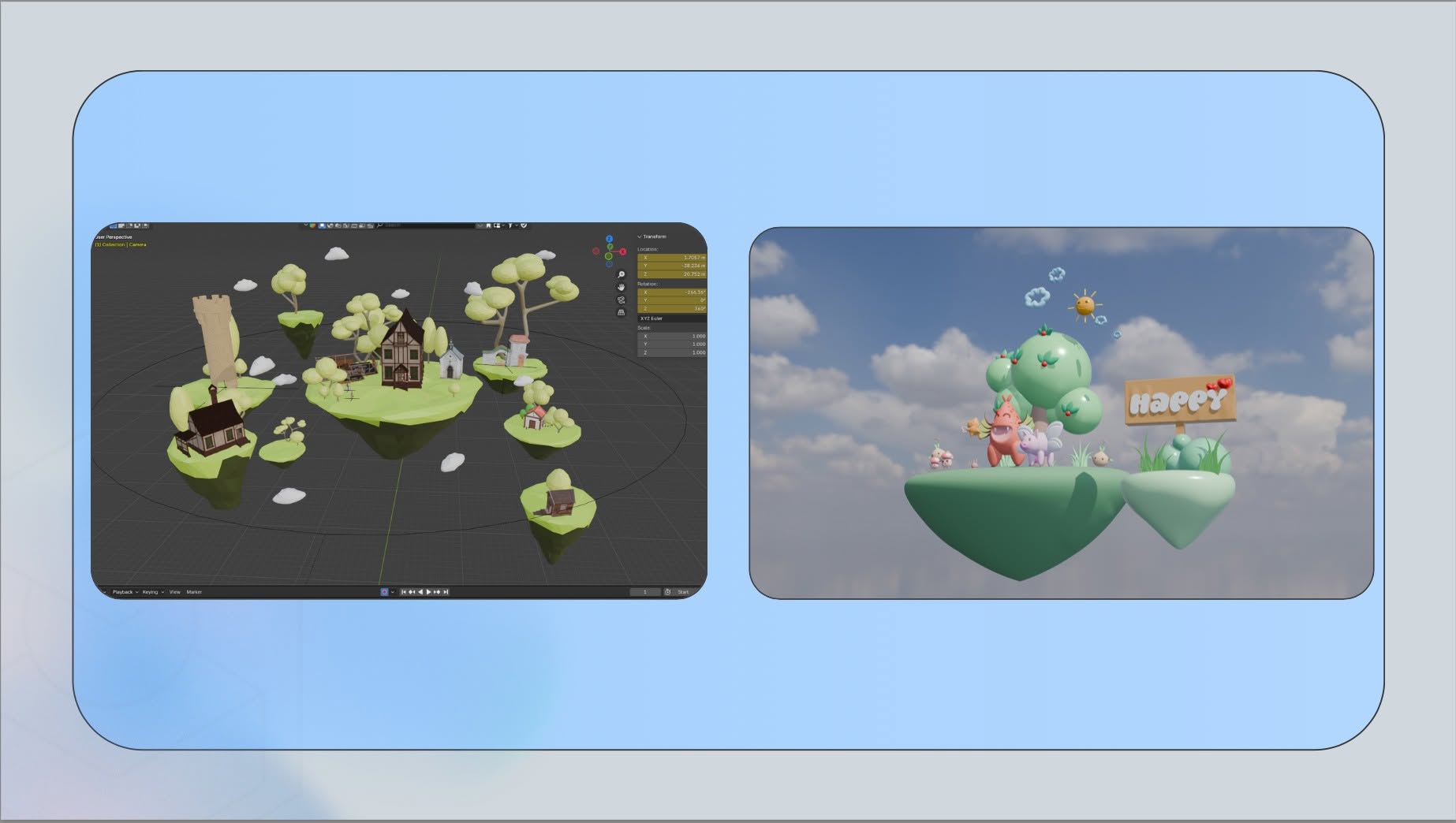Image resolution: width=1456 pixels, height=823 pixels.
Task: Click the zoom magnifier icon in the Blender viewport
Action: (622, 275)
